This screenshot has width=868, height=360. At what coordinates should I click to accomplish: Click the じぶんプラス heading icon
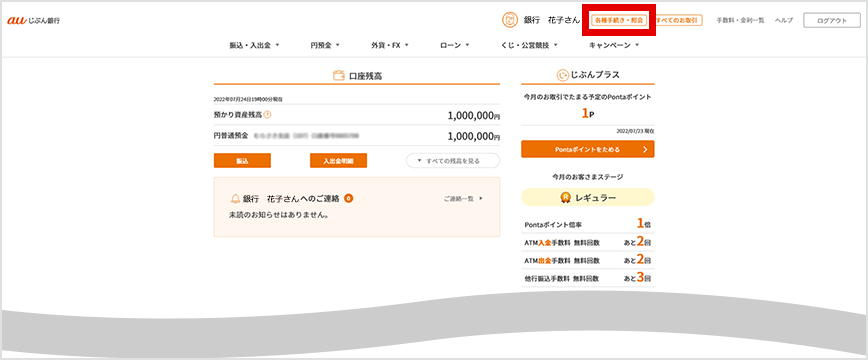click(x=562, y=75)
